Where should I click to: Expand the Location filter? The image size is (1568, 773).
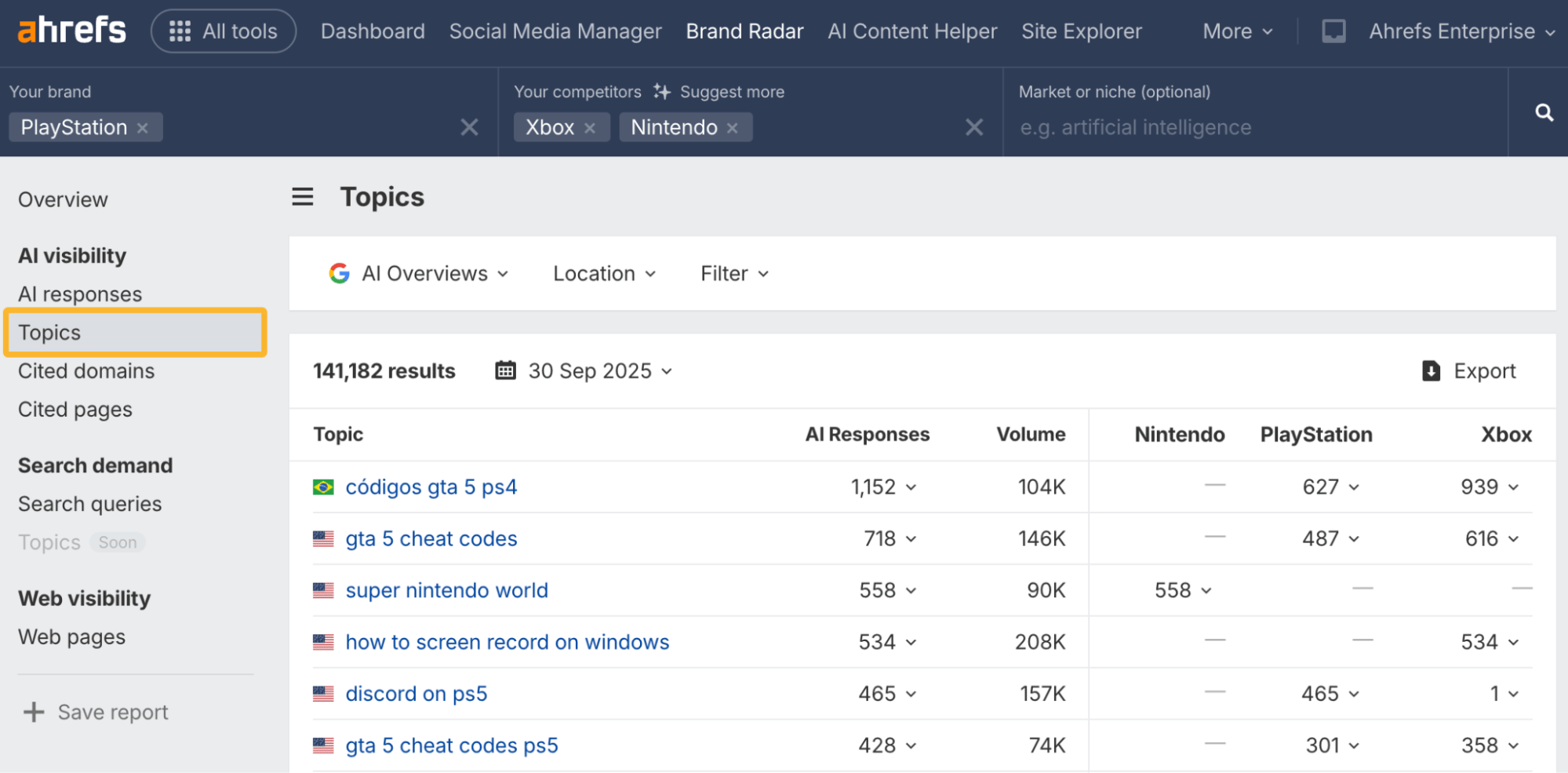(x=604, y=274)
